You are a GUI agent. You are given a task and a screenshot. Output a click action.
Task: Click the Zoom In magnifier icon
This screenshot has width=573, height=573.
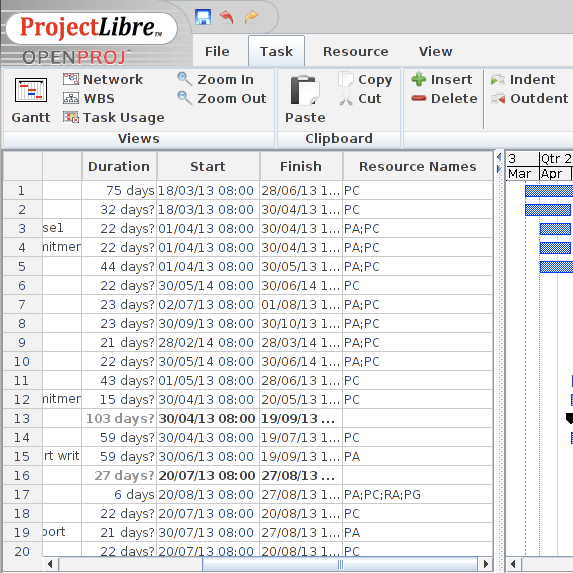point(185,79)
